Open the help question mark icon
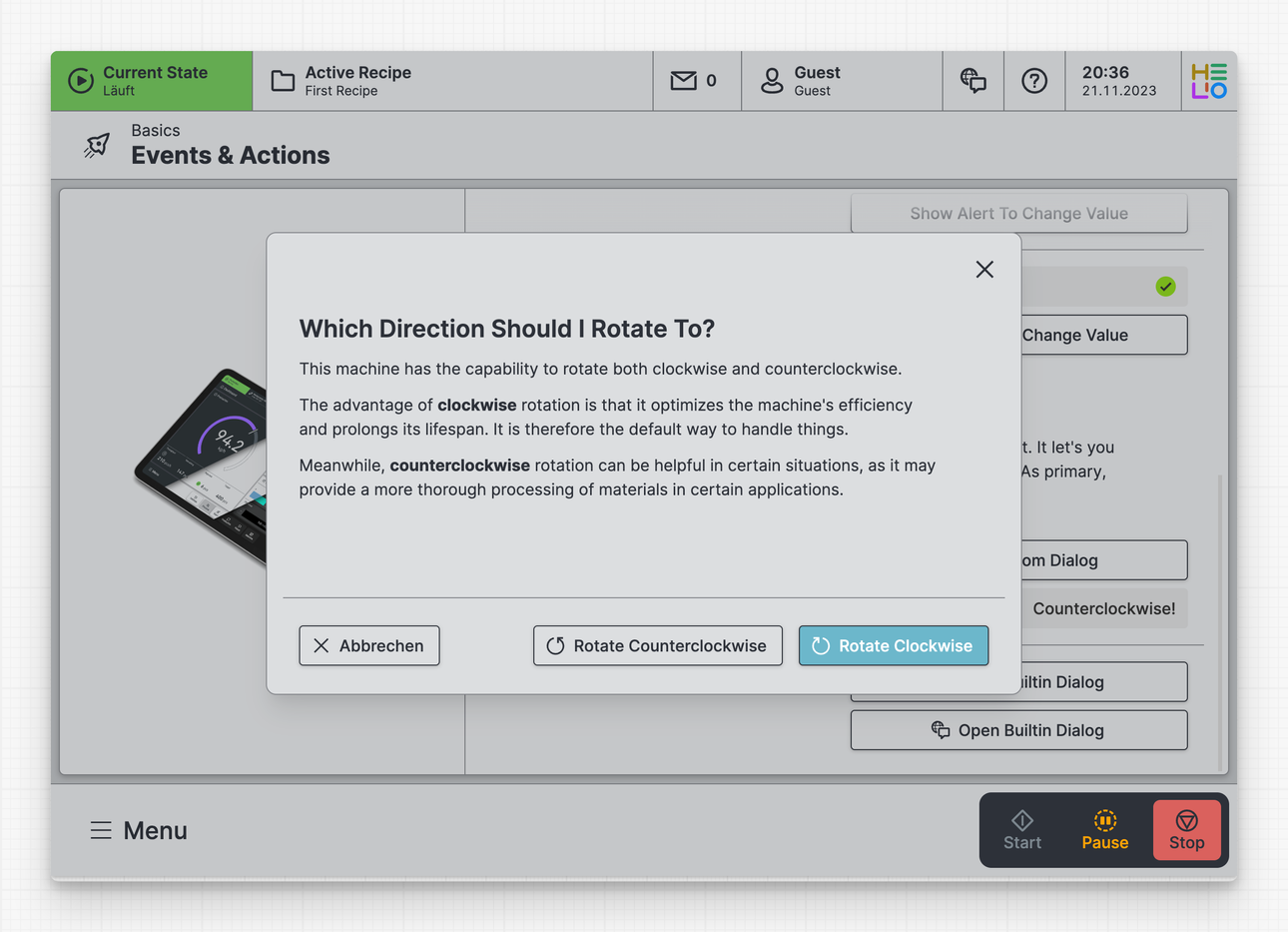The image size is (1288, 932). [1034, 81]
